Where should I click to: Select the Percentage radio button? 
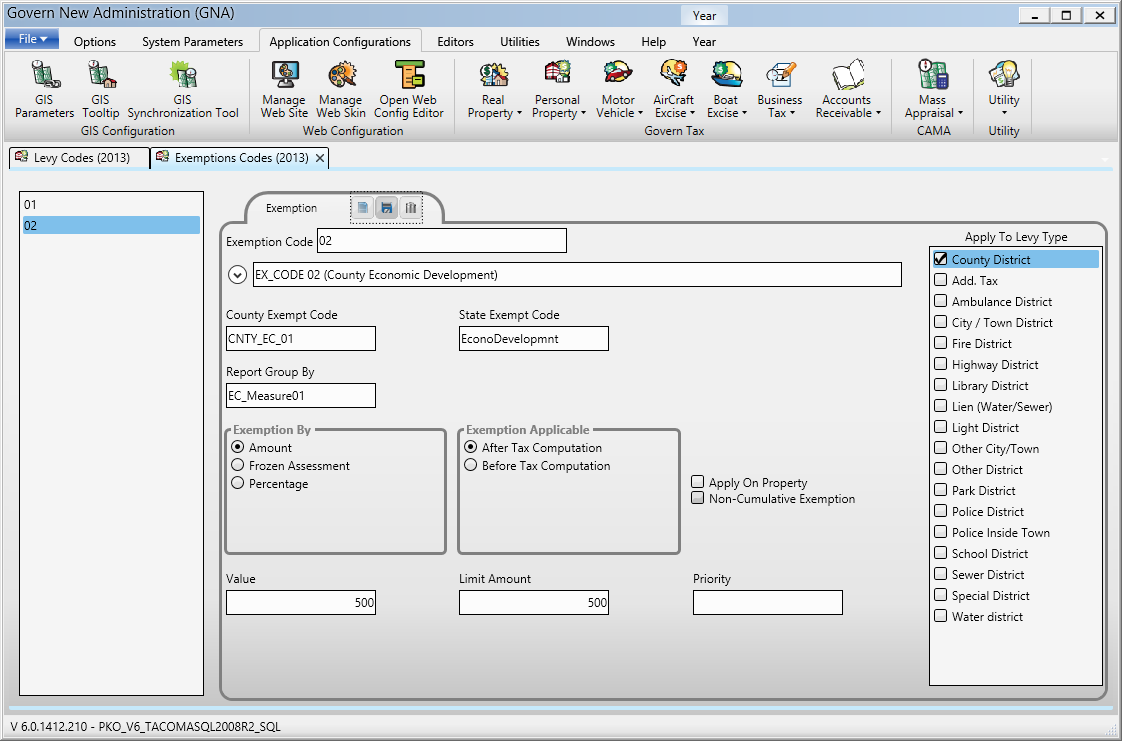(x=238, y=484)
